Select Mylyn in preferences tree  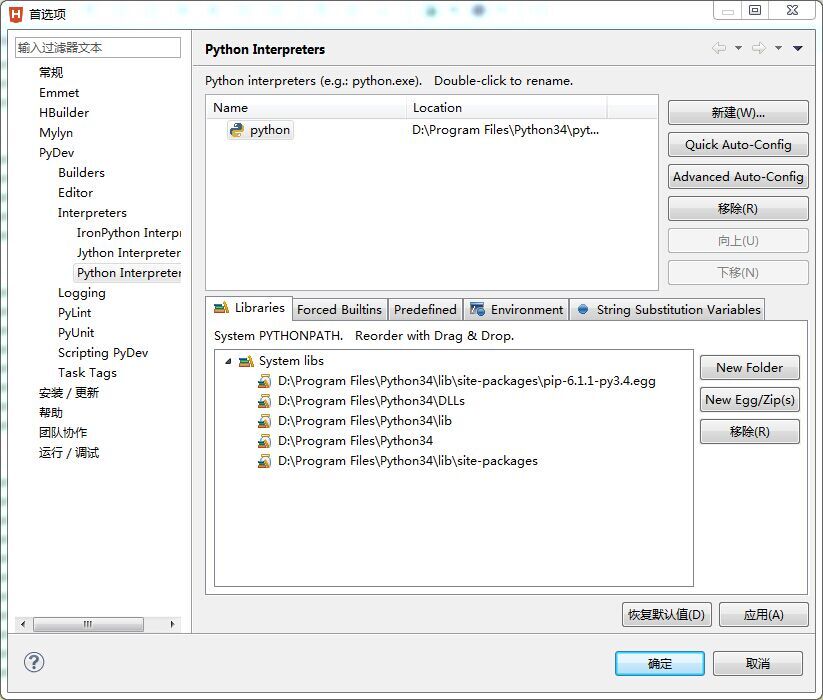(56, 133)
